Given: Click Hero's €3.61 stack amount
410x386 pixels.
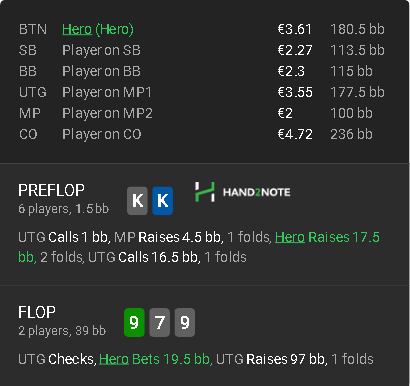Looking at the screenshot, I should pos(295,29).
